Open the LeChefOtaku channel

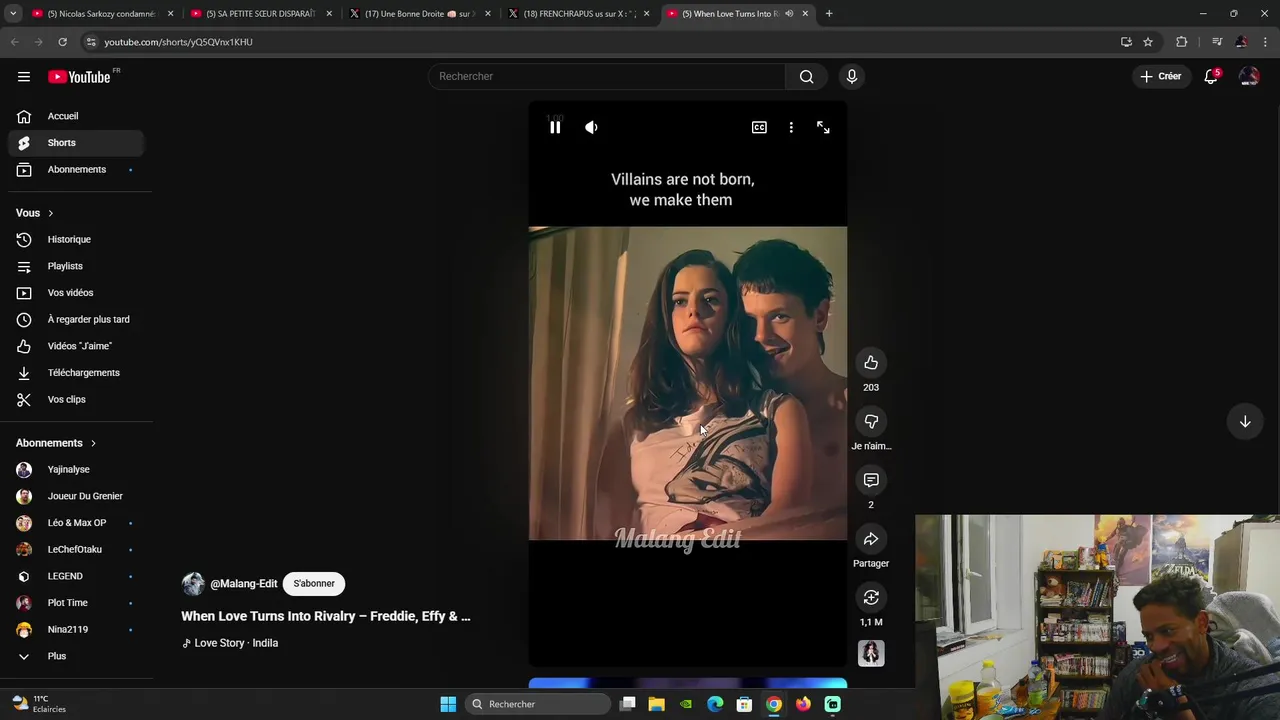76,550
